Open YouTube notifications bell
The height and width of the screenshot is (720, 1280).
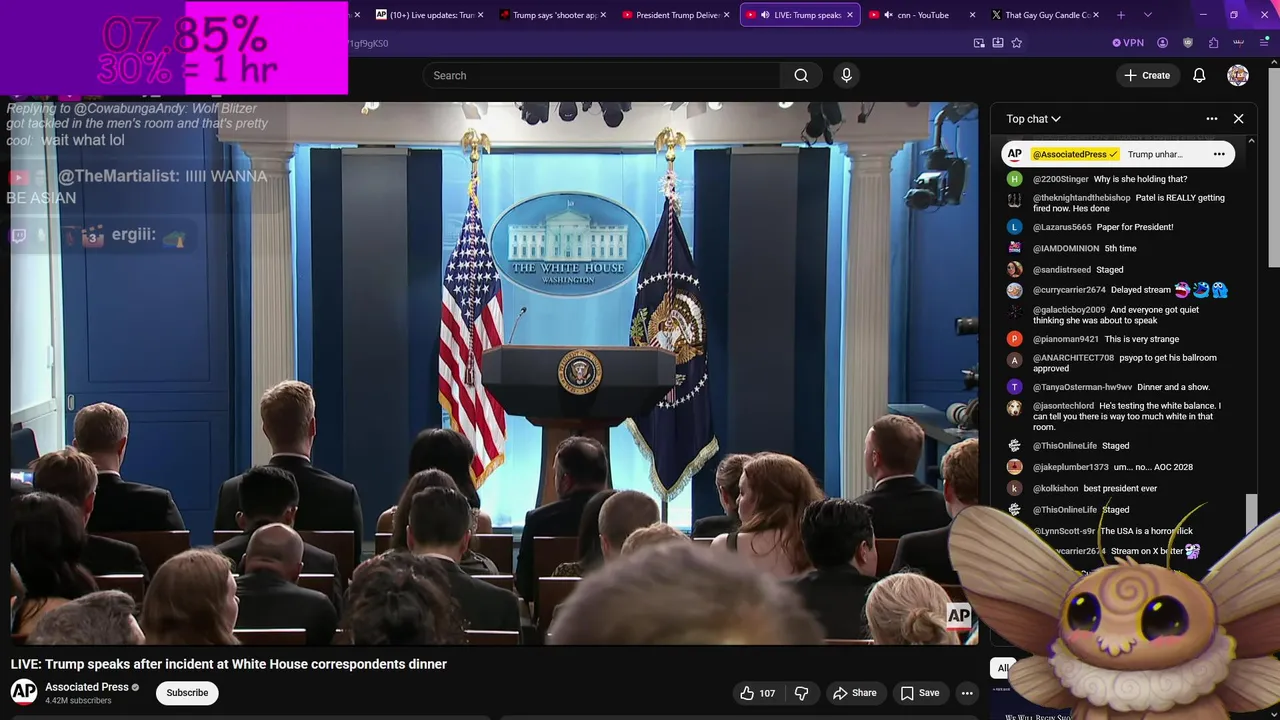pyautogui.click(x=1199, y=75)
